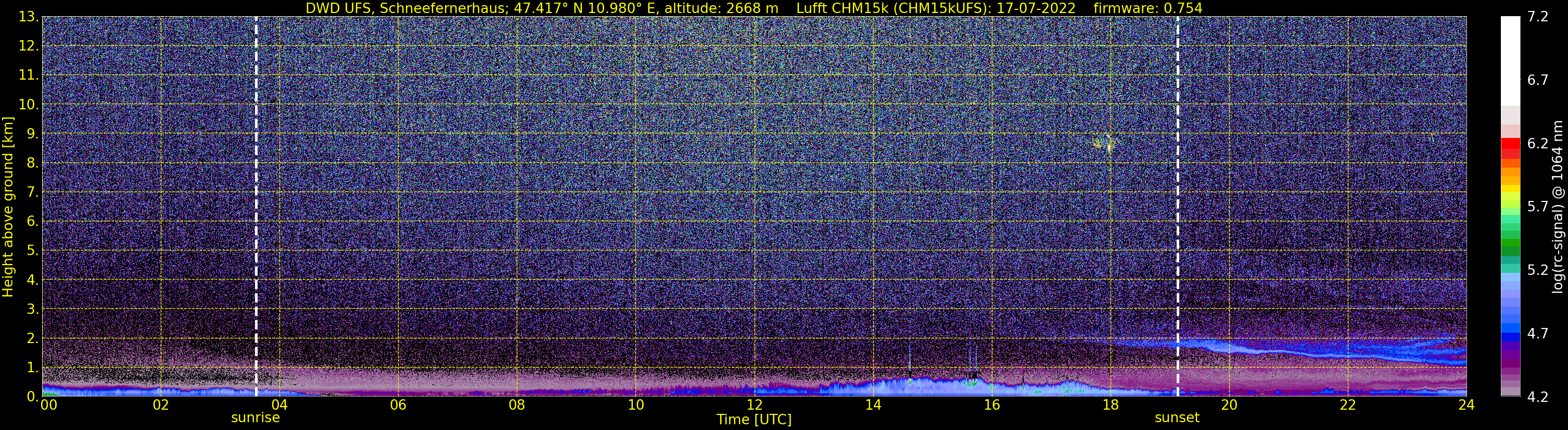Click the x-axis tick label 08

click(x=516, y=405)
